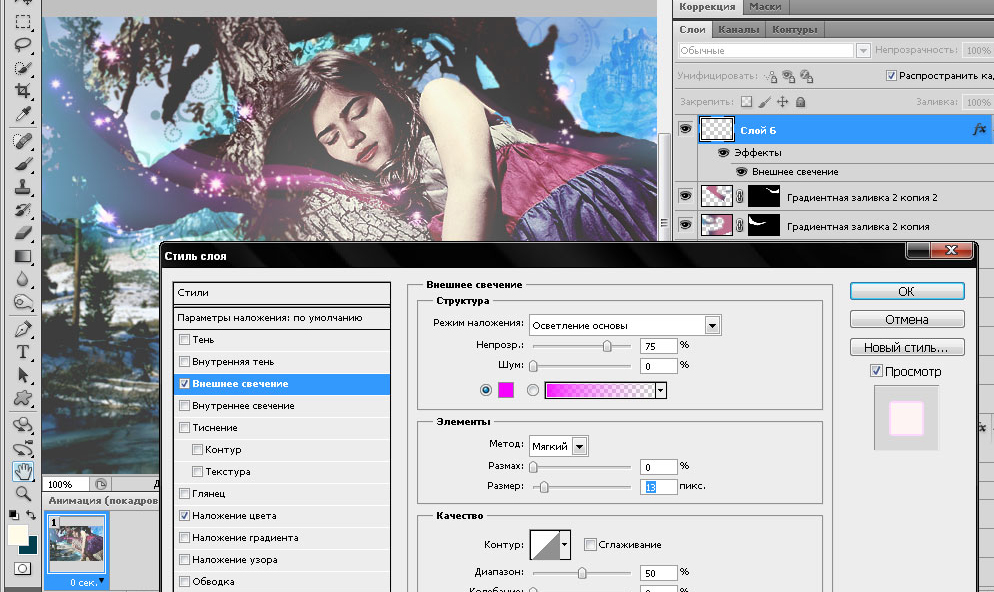Select the Lasso tool

(x=23, y=44)
